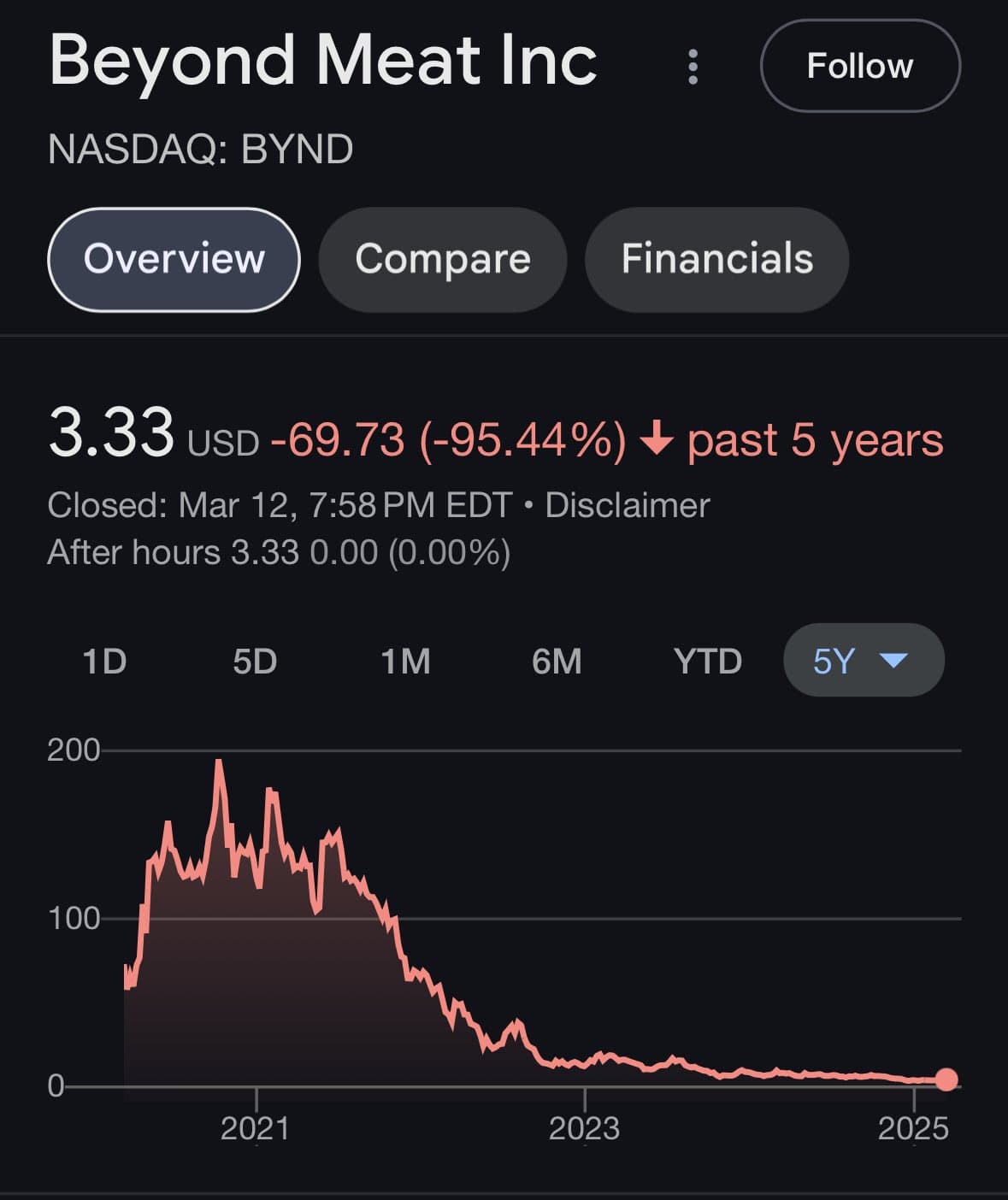Expand the 5Y range dropdown arrow
The image size is (1008, 1200).
click(893, 660)
